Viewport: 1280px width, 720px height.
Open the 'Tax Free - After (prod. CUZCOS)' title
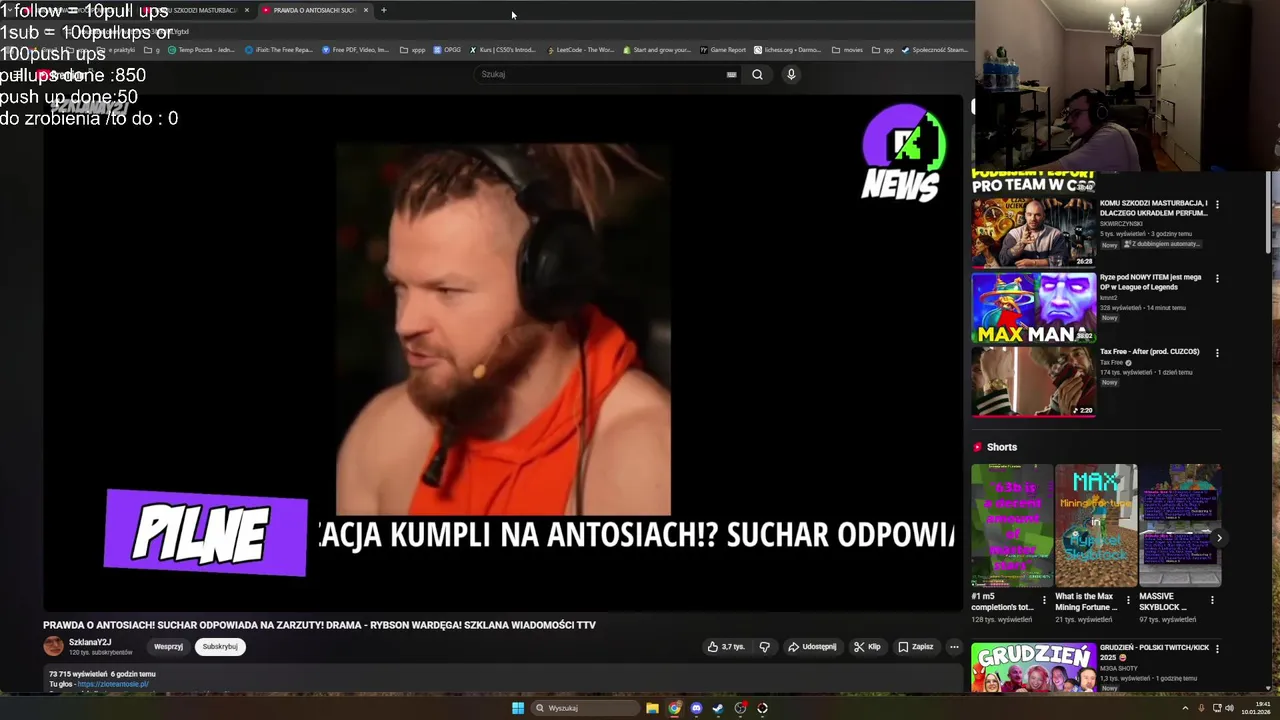[1149, 352]
